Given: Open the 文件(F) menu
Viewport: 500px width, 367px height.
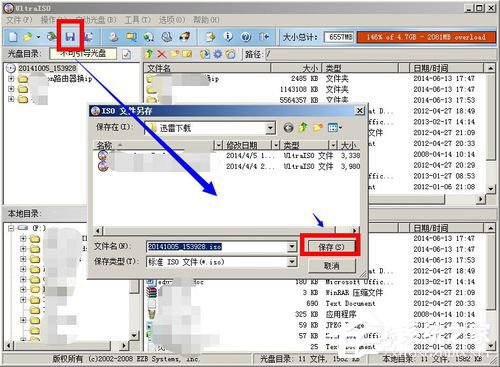Looking at the screenshot, I should [x=19, y=20].
